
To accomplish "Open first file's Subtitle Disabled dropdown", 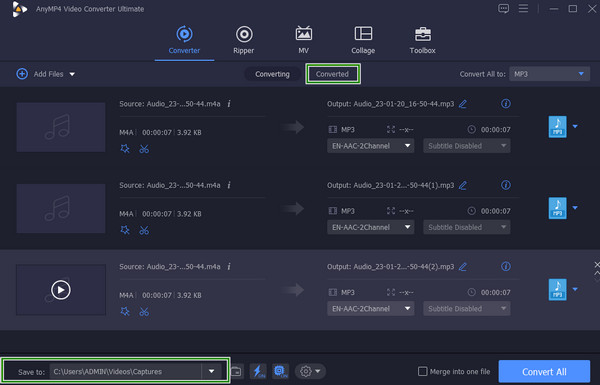I will [466, 146].
